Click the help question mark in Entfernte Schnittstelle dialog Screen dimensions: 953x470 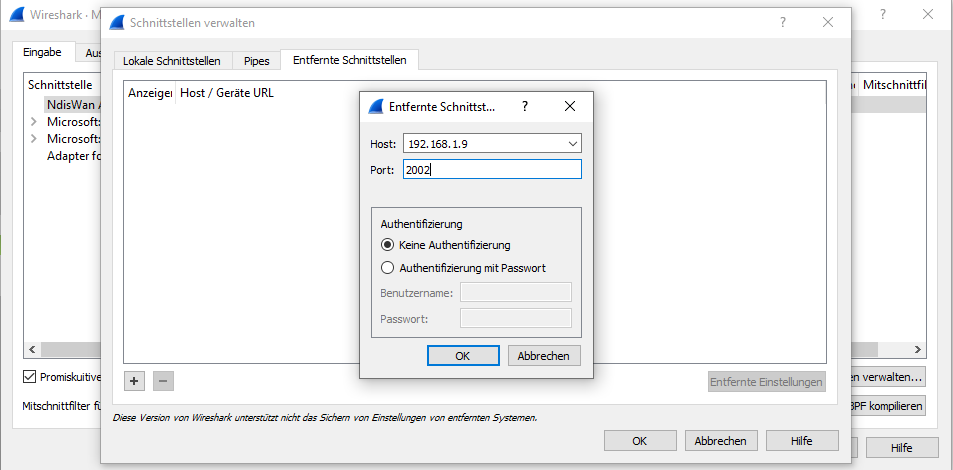[525, 106]
